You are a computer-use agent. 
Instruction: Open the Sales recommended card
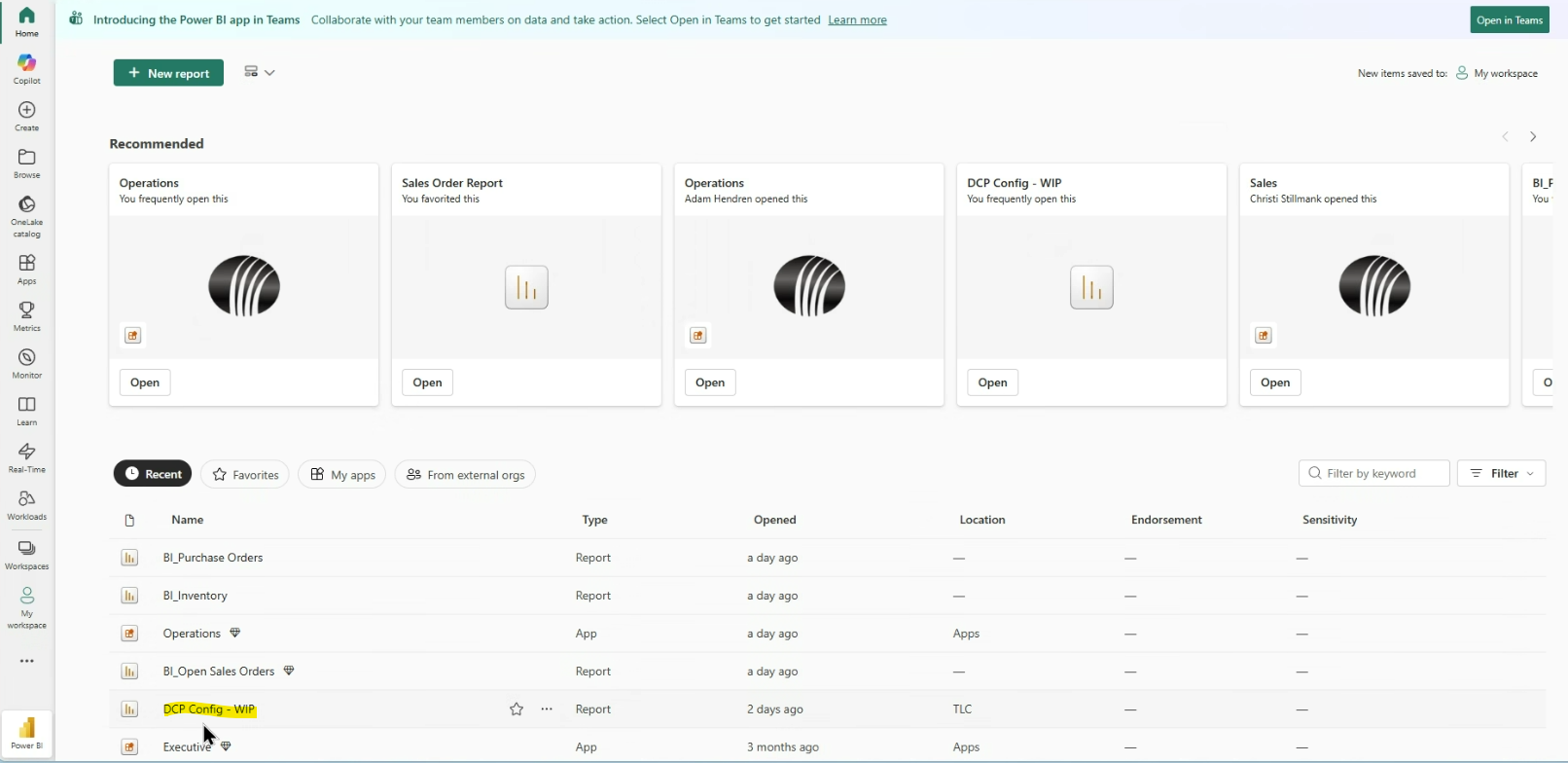coord(1275,382)
